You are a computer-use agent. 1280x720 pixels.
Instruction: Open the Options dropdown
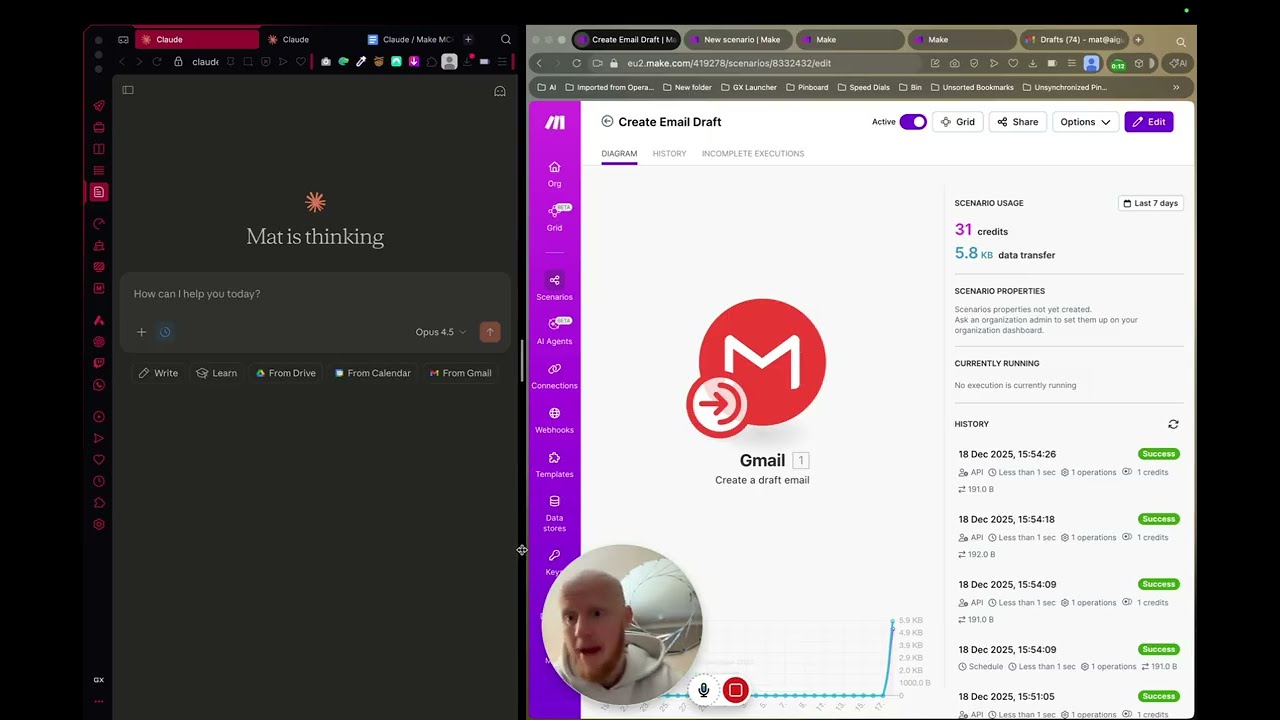tap(1085, 122)
